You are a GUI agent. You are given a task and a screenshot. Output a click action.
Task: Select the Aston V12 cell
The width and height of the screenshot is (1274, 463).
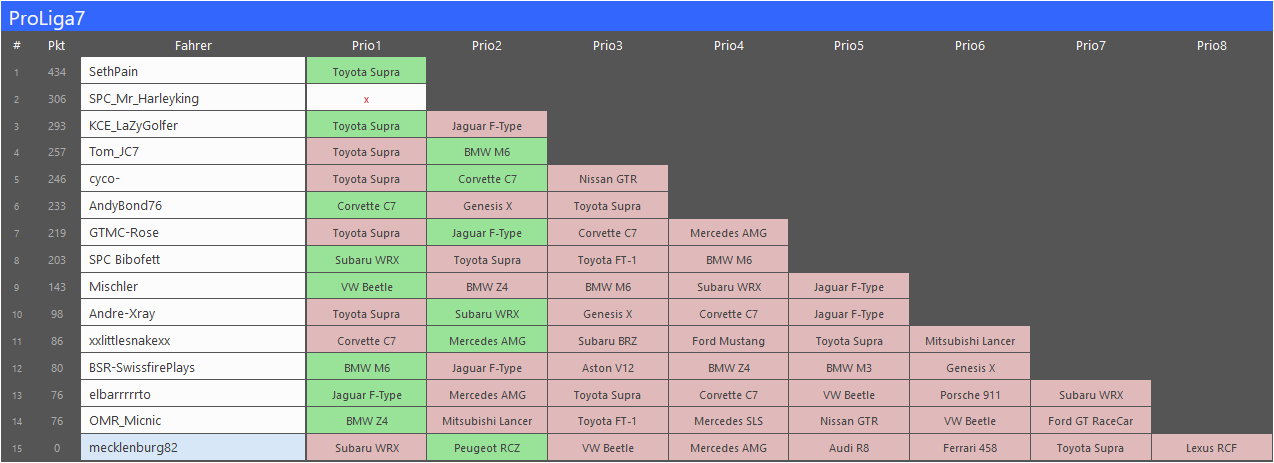click(x=607, y=367)
